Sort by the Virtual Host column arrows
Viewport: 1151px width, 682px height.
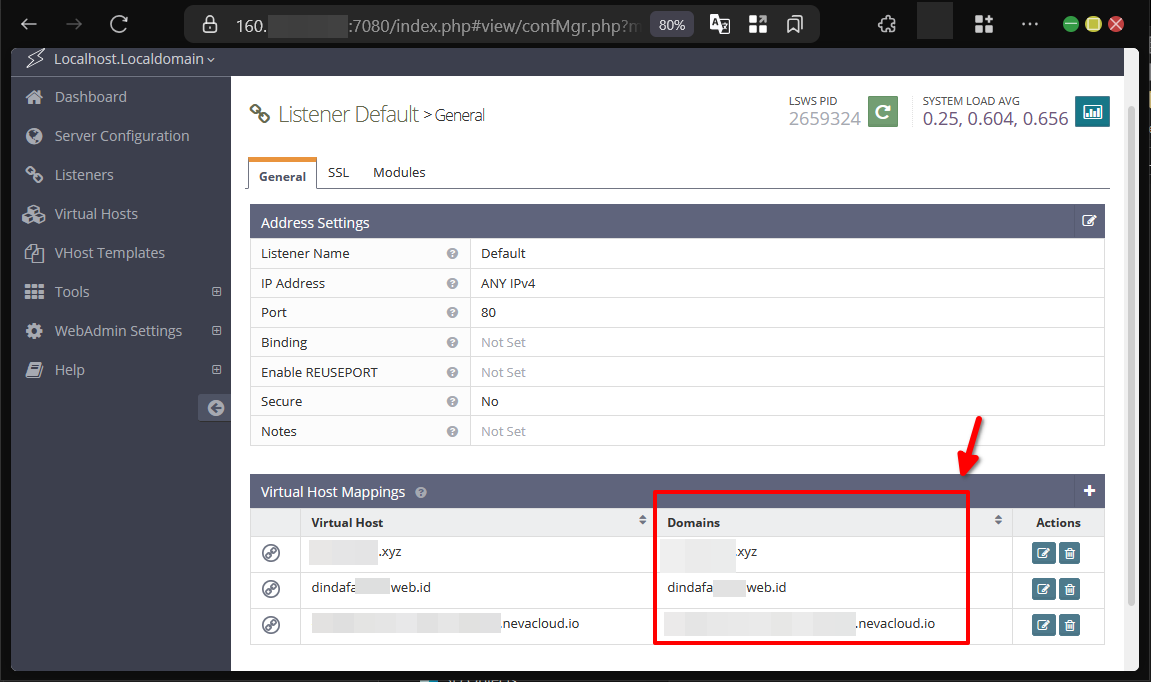coord(642,520)
